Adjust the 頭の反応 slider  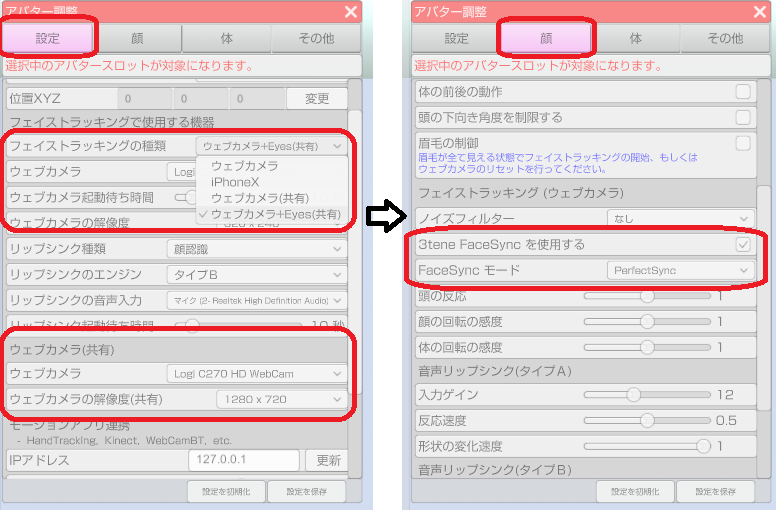[647, 296]
